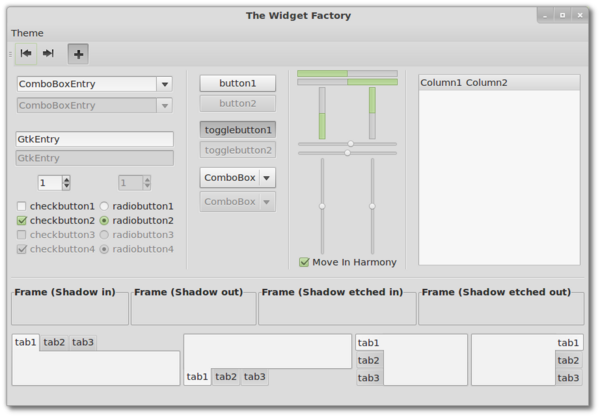Click the go-to-first toolbar icon

pyautogui.click(x=26, y=53)
